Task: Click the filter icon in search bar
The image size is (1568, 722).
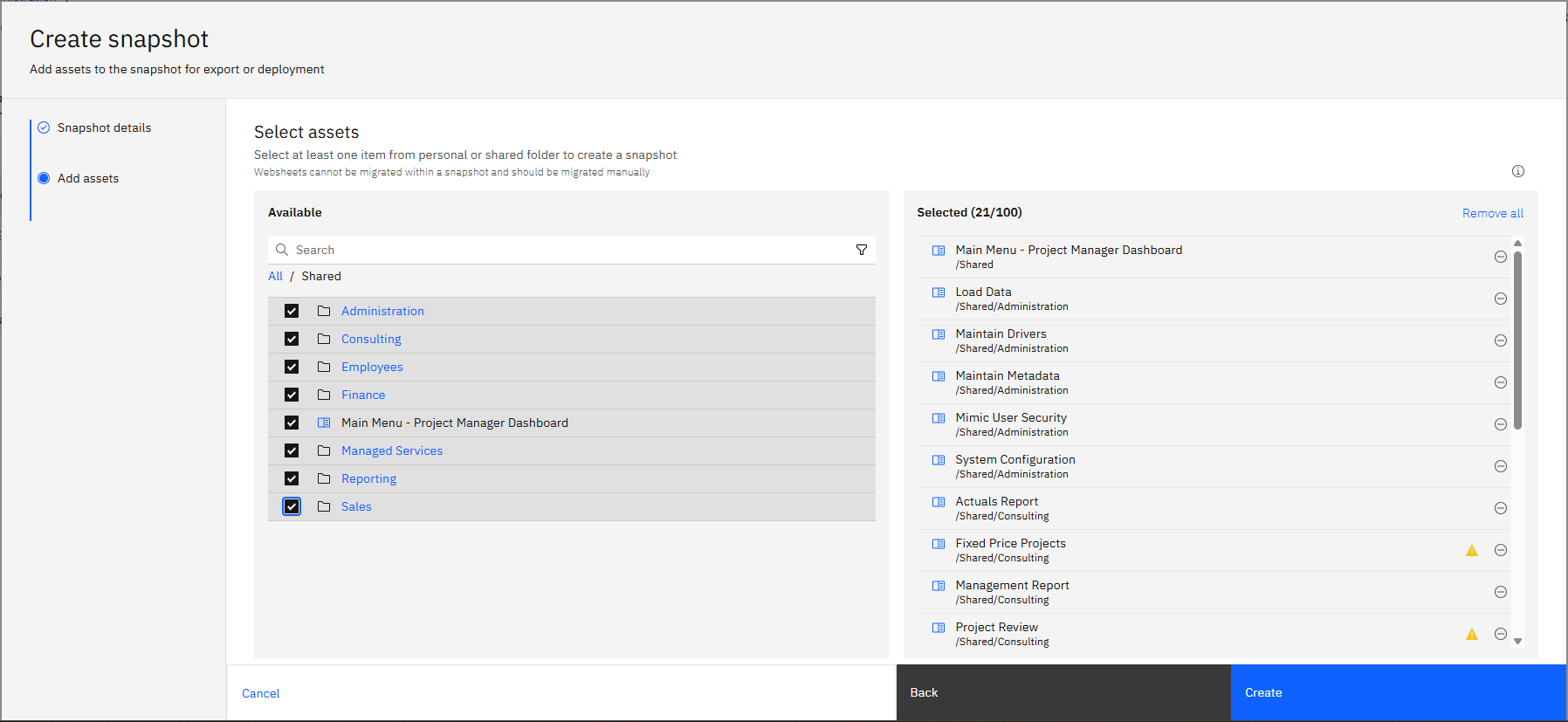Action: (x=861, y=250)
